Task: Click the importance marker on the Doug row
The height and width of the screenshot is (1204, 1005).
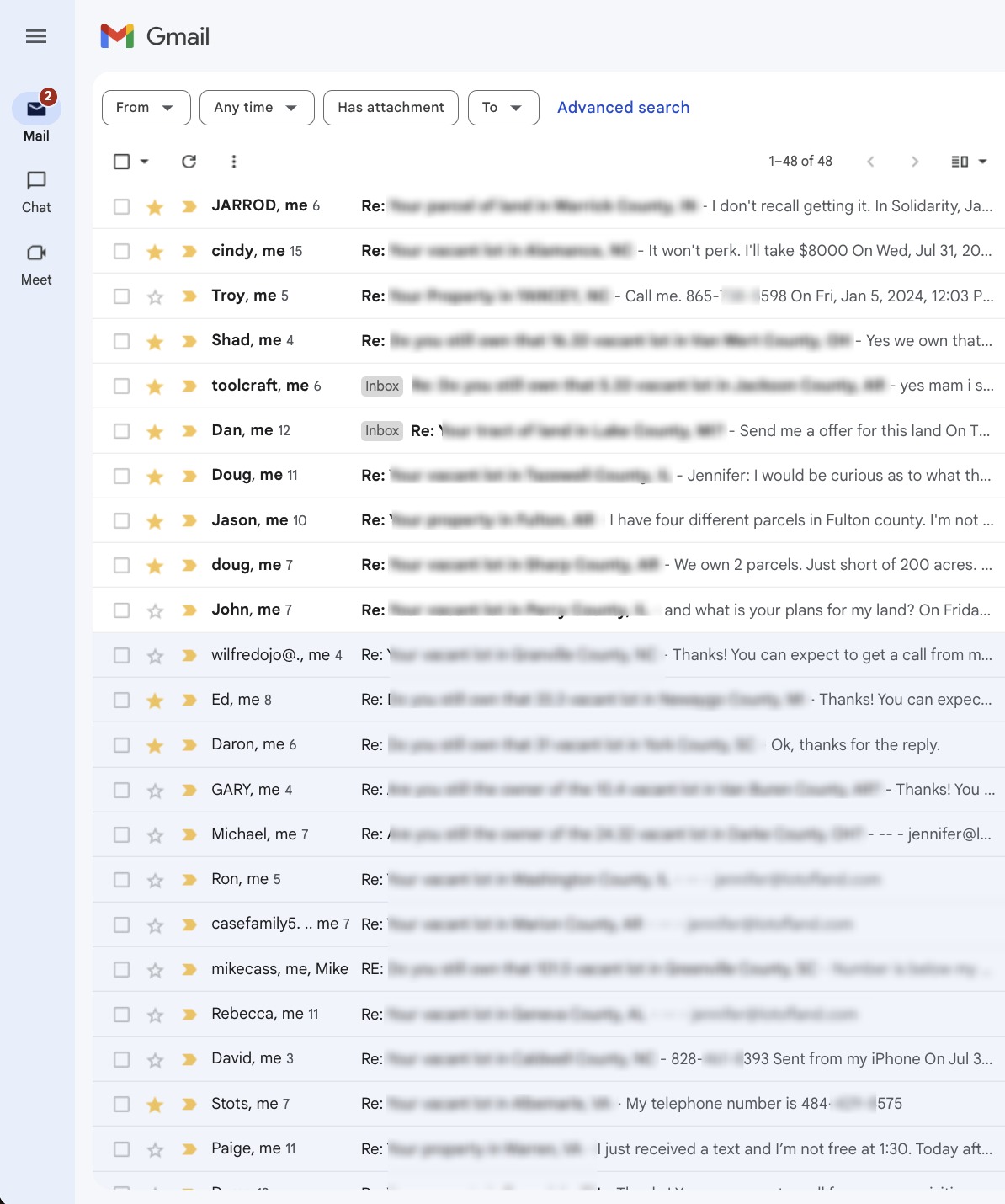Action: 189,476
